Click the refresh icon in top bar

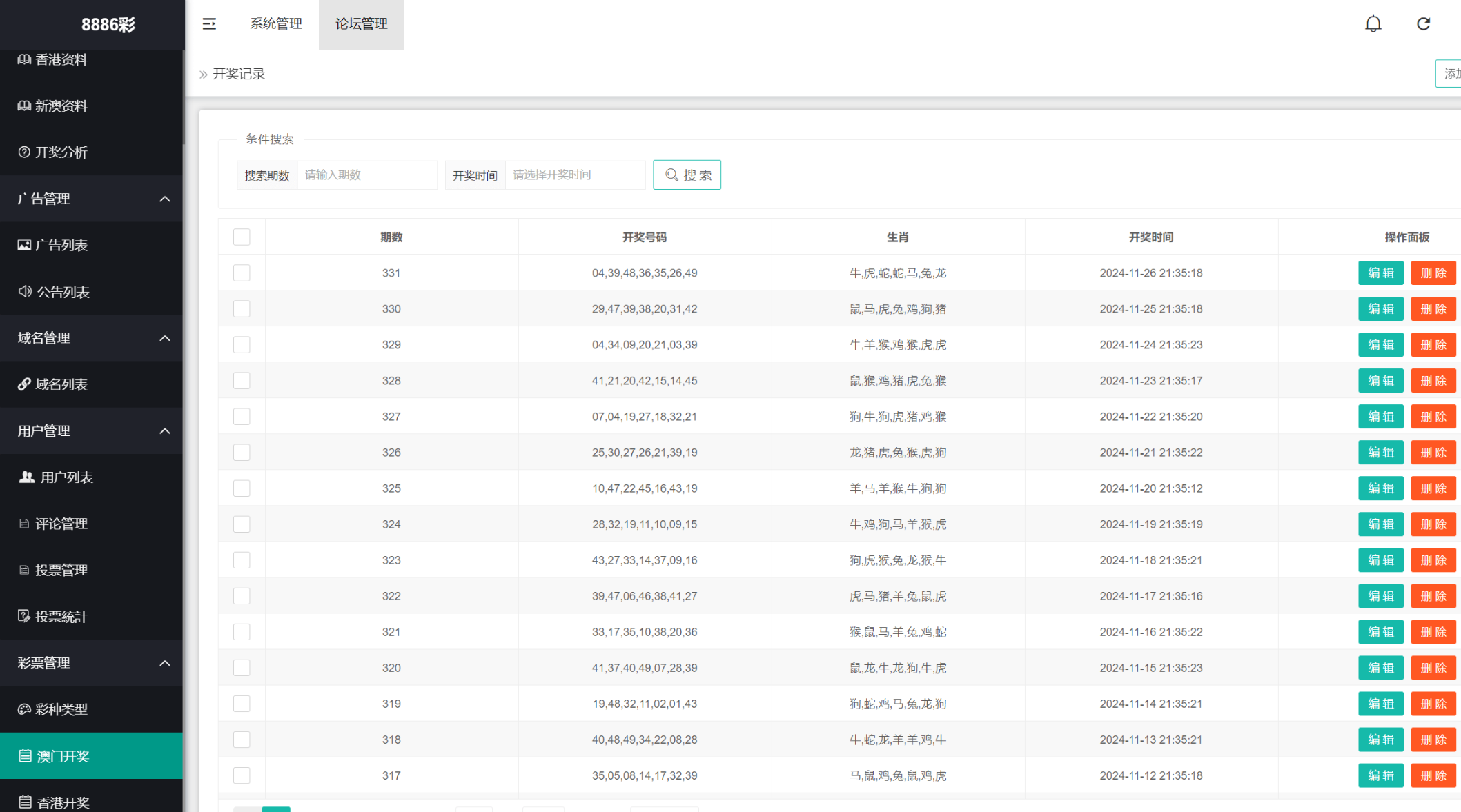coord(1423,24)
